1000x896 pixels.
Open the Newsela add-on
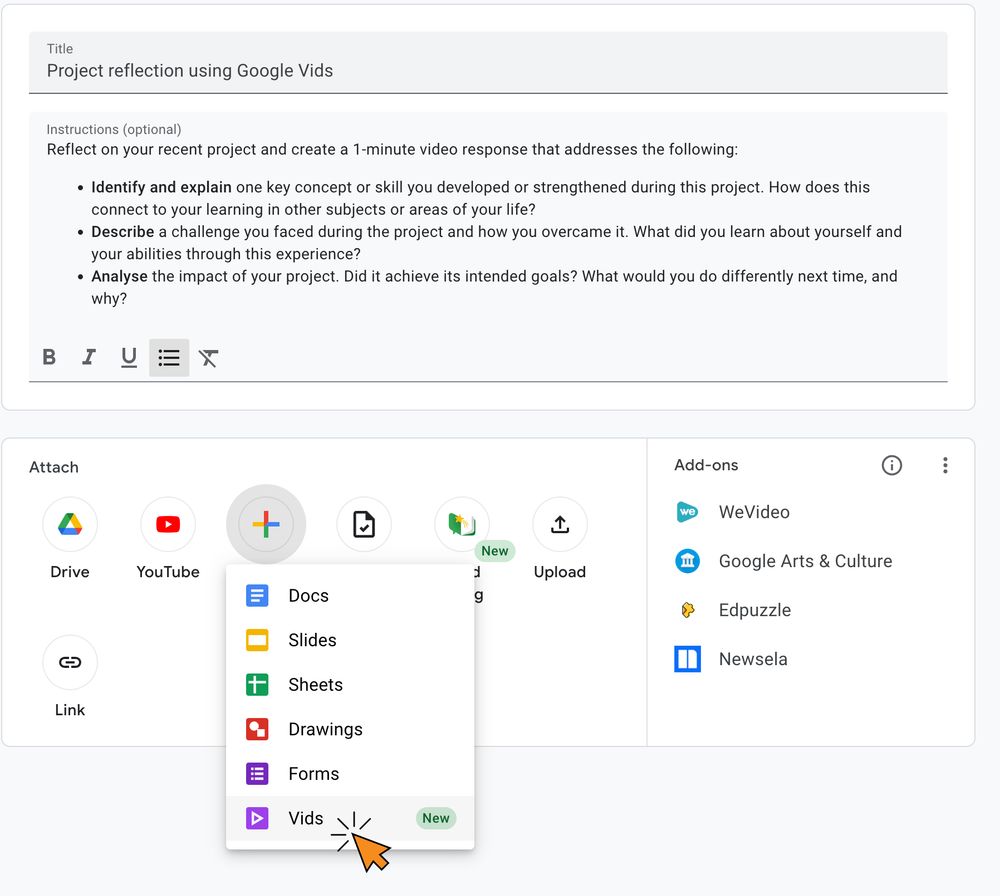[731, 659]
